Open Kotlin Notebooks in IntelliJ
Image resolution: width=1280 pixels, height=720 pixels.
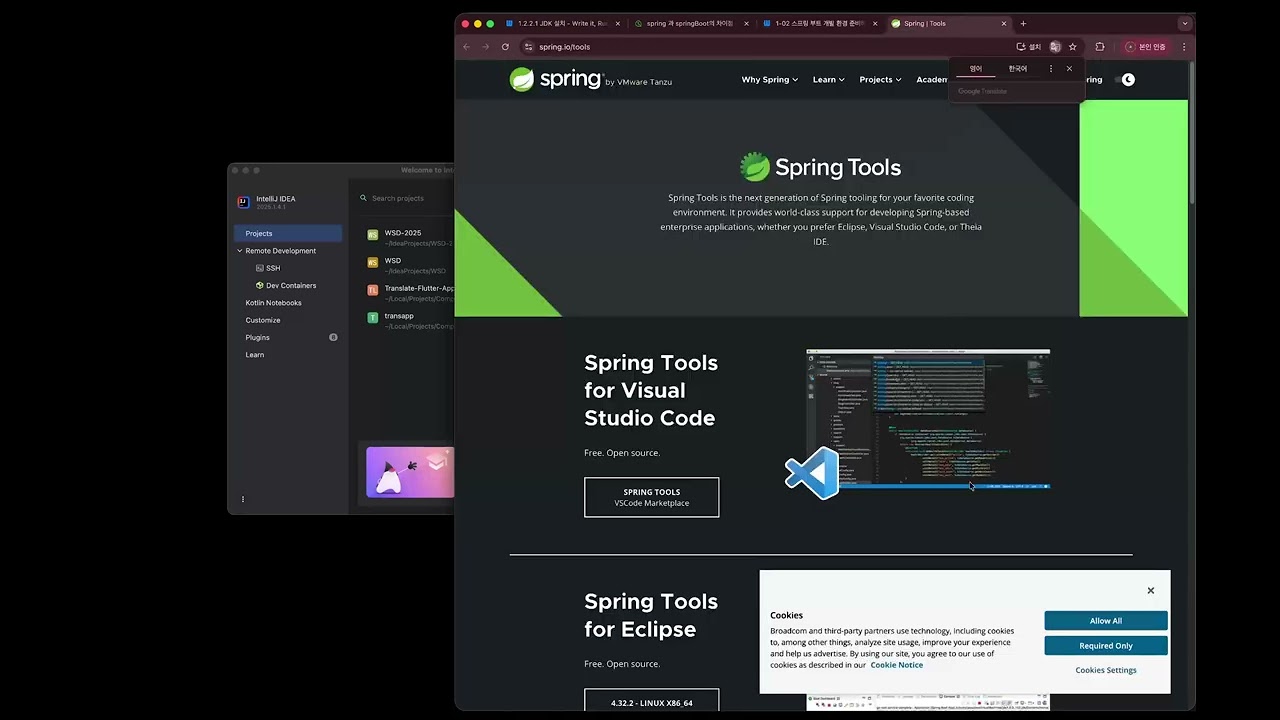click(273, 303)
